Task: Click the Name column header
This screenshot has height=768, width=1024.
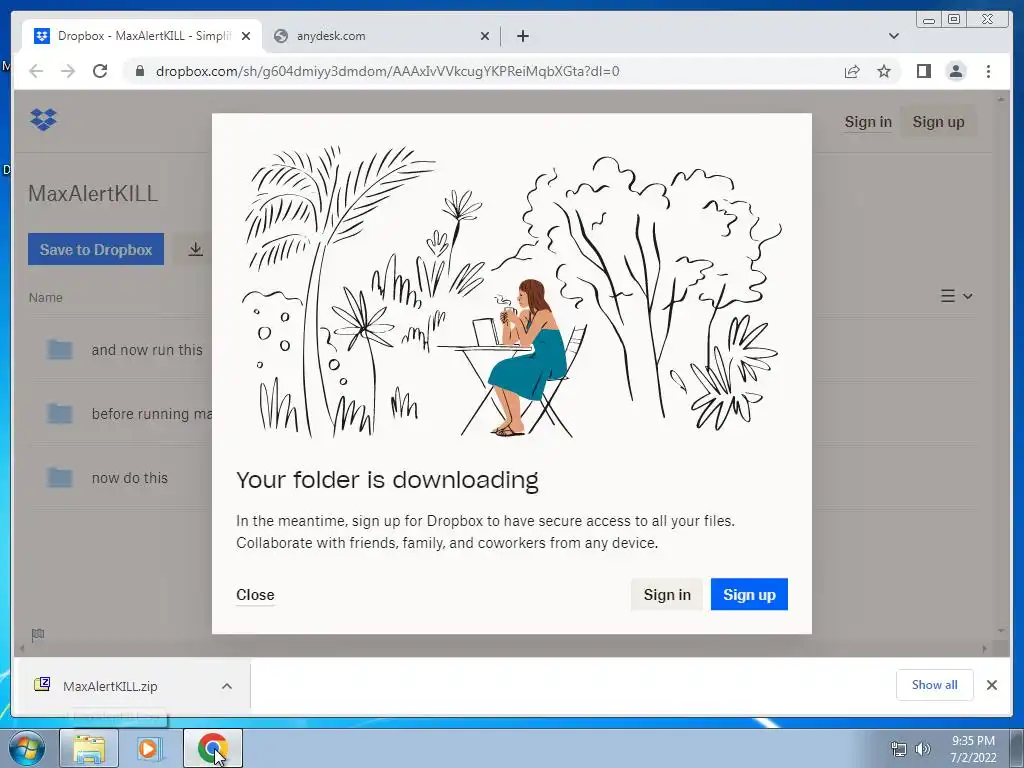Action: [46, 297]
